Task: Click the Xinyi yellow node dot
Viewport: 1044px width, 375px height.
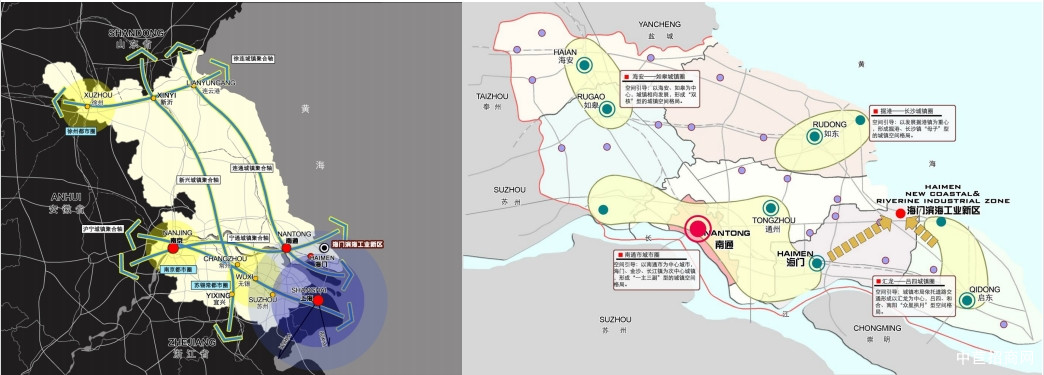Action: pyautogui.click(x=153, y=98)
